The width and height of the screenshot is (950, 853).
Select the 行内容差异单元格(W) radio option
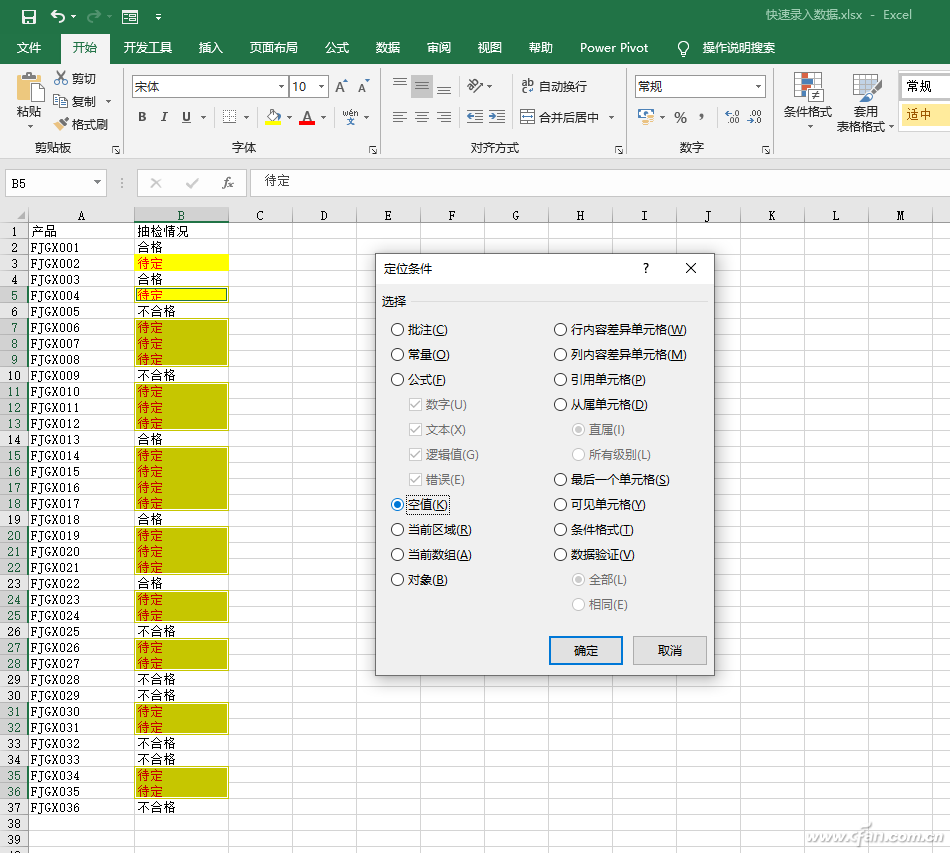(560, 330)
